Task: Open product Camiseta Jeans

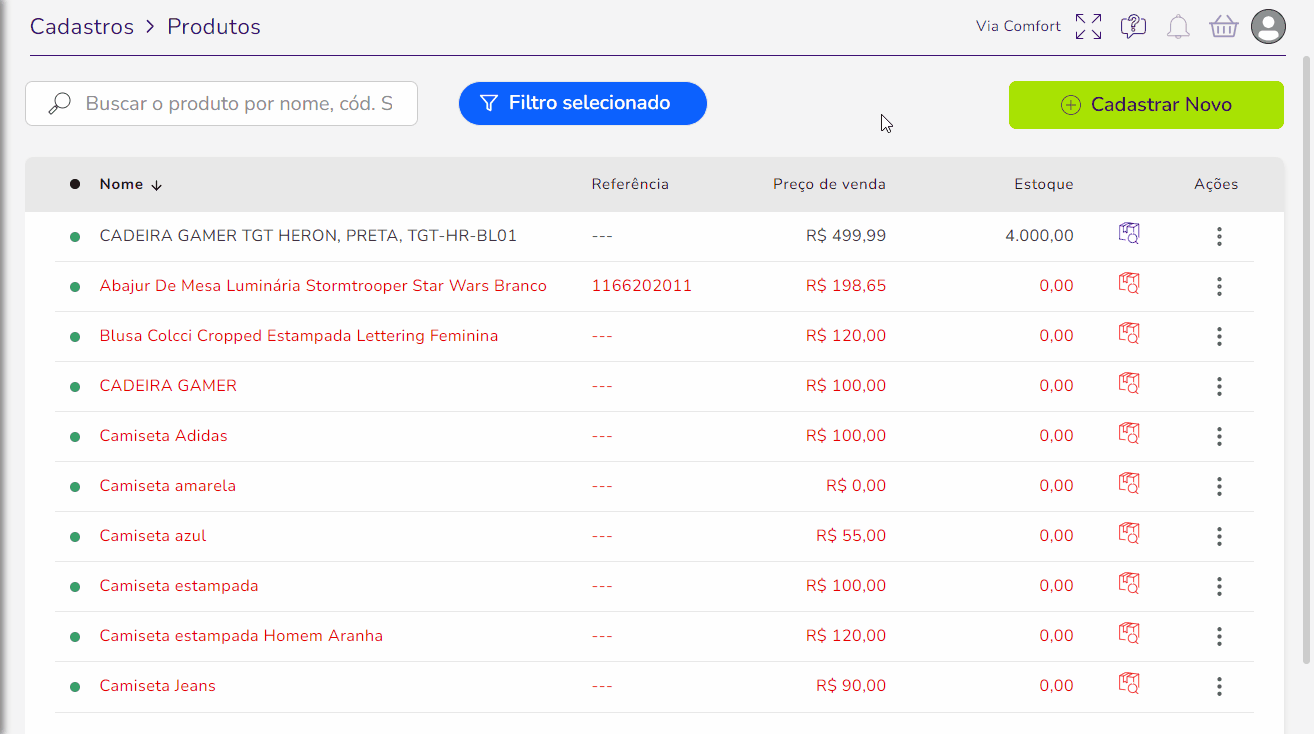Action: 158,686
